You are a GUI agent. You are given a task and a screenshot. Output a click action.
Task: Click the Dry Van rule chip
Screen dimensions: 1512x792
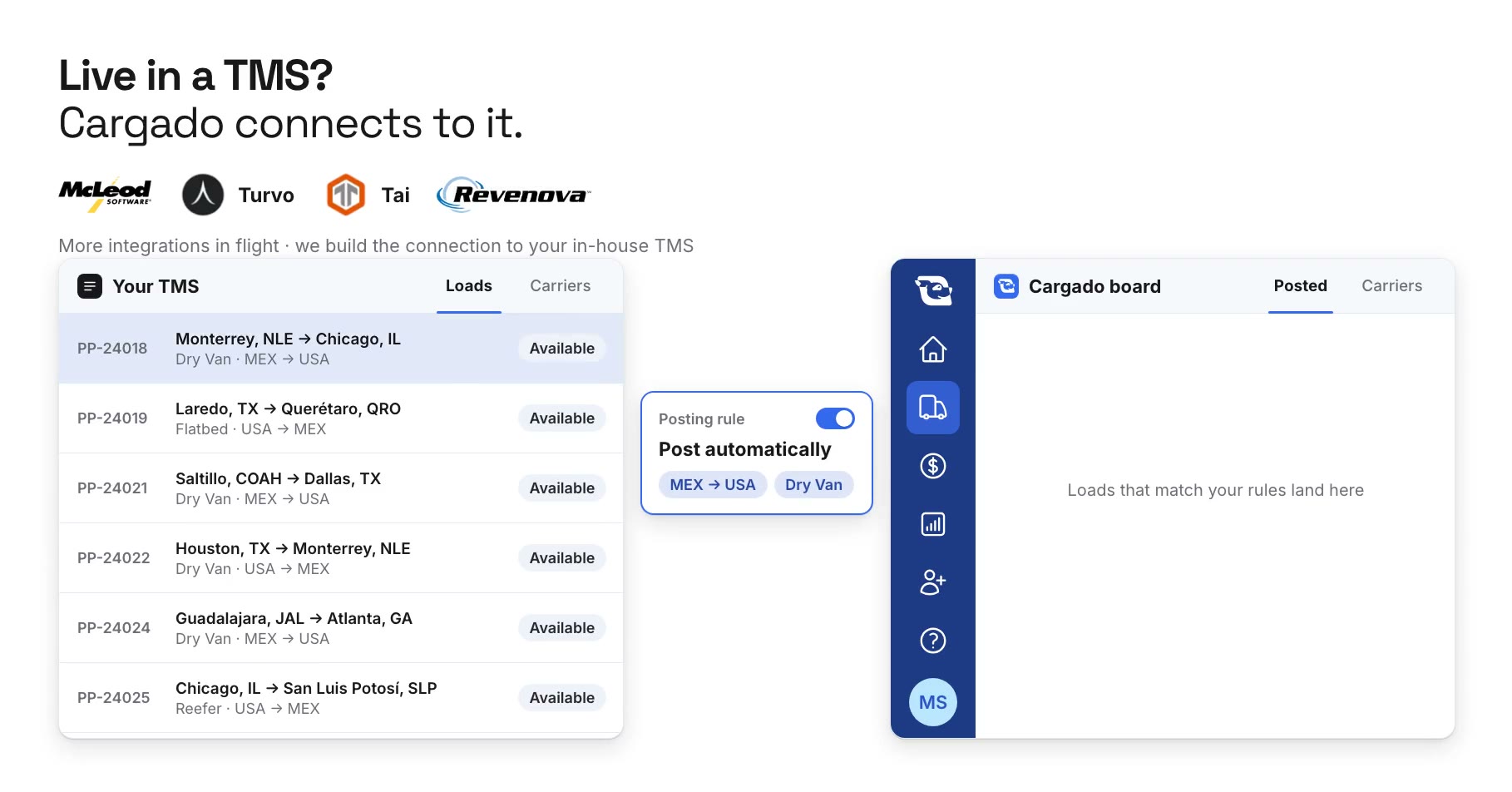pos(814,485)
